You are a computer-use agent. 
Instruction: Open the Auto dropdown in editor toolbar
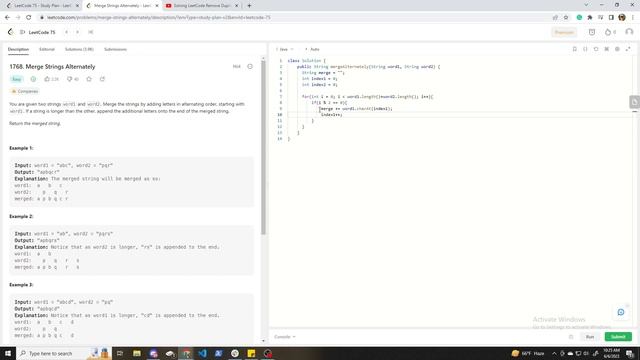(x=313, y=49)
